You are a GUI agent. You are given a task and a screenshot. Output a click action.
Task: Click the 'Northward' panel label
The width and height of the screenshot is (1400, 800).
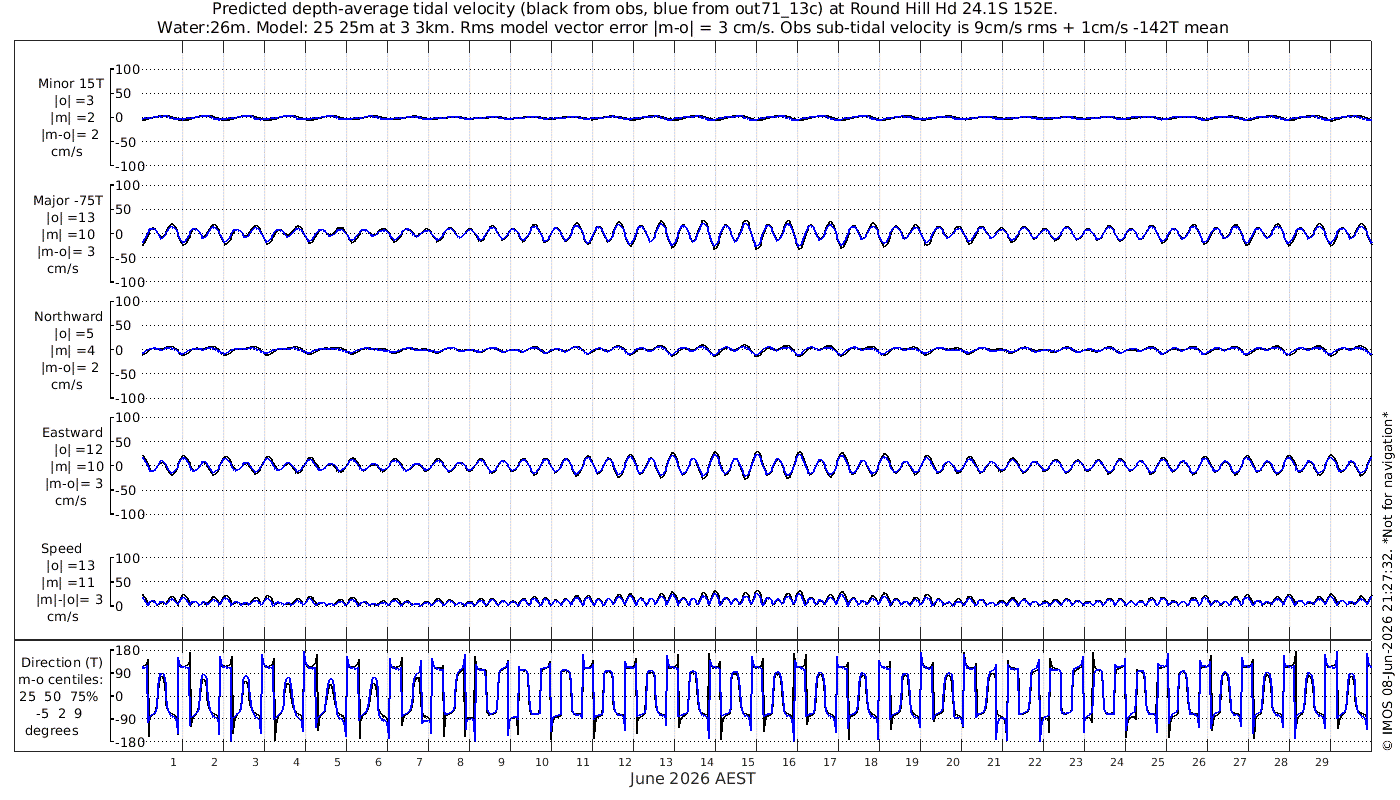click(x=68, y=316)
